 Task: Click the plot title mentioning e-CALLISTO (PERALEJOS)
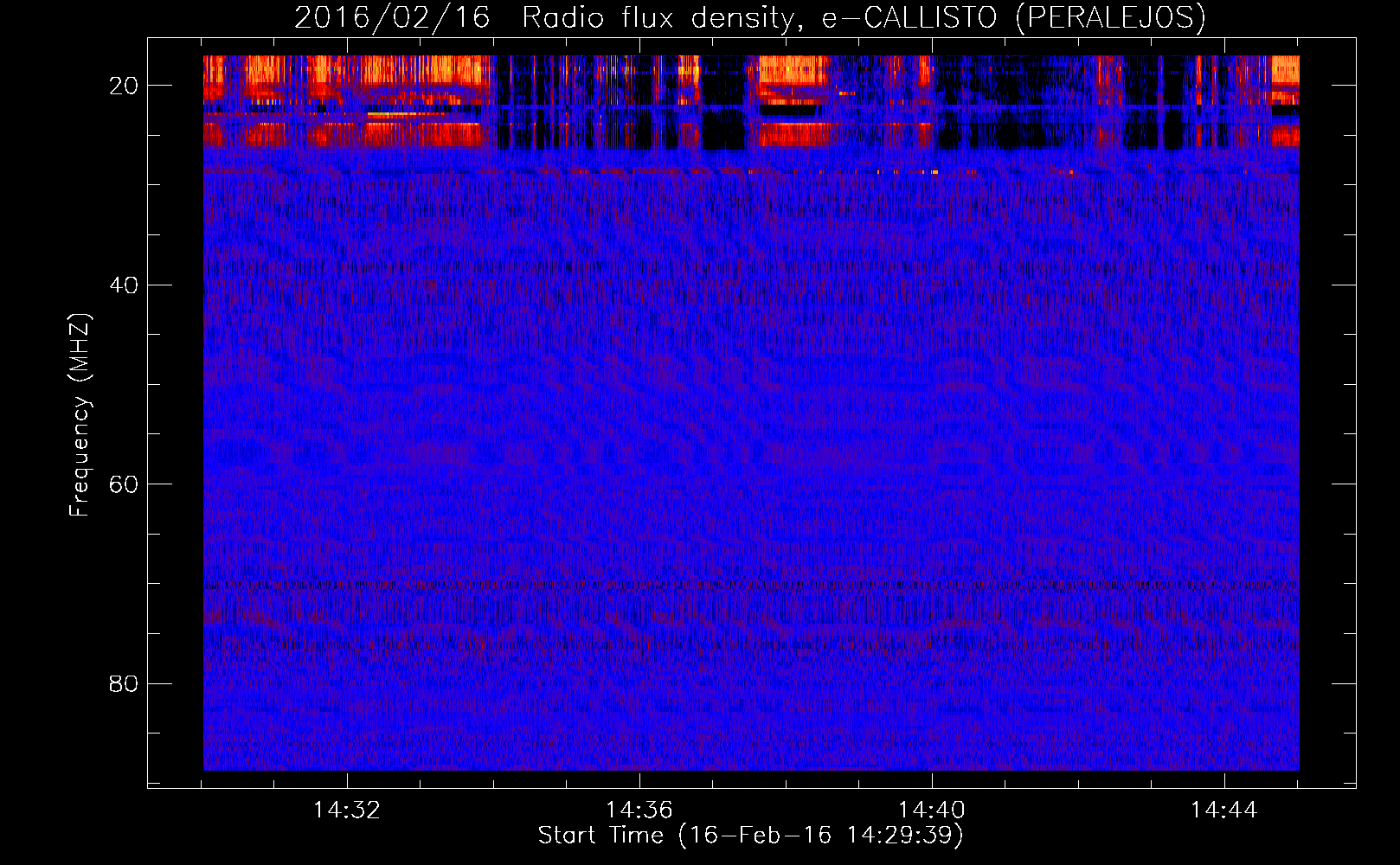coord(750,18)
